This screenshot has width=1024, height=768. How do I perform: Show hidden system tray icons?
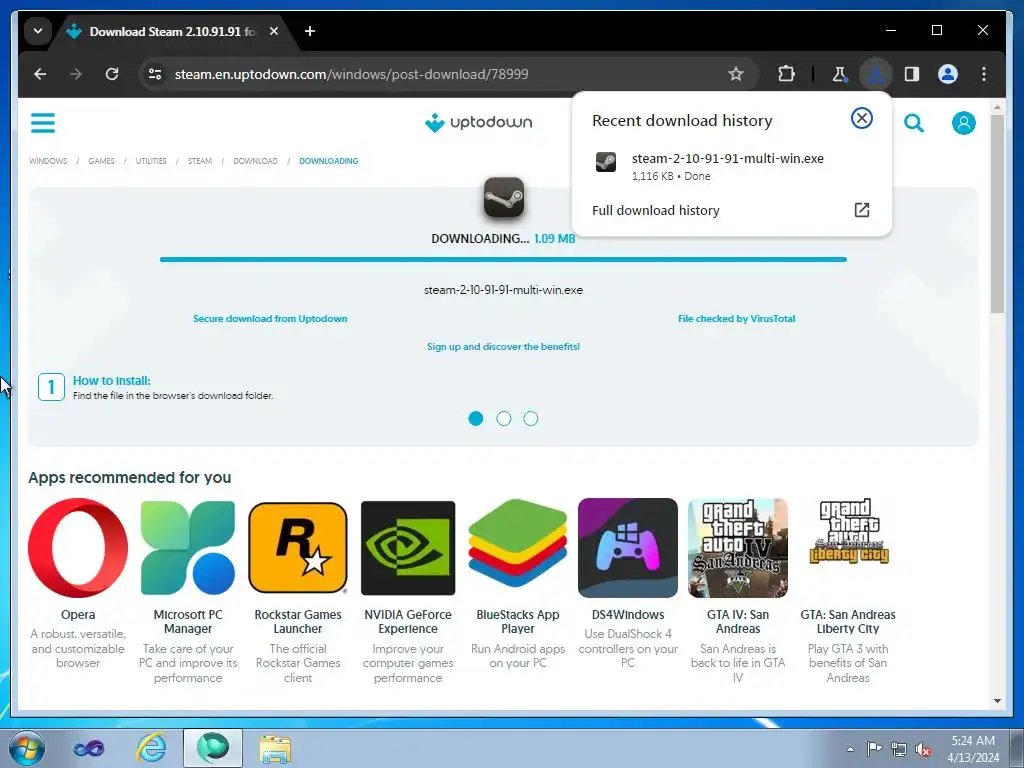[x=850, y=749]
